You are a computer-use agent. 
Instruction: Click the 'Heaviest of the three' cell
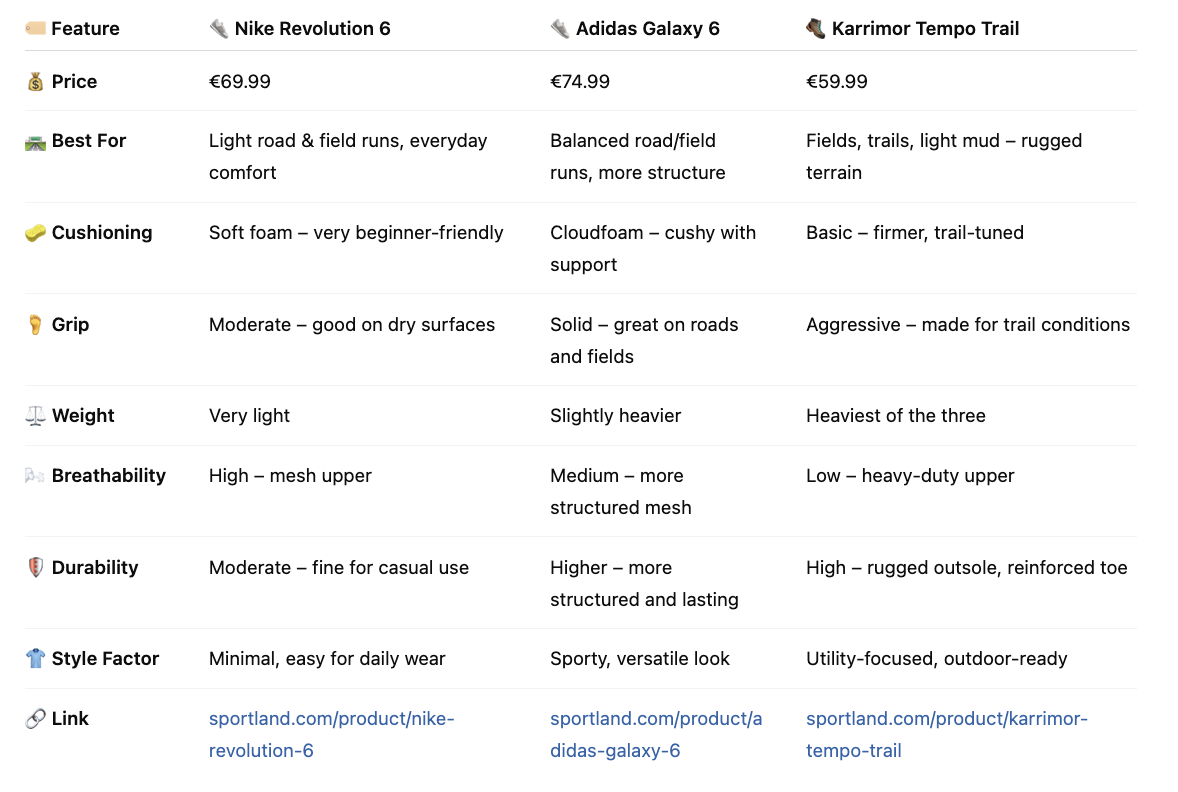pyautogui.click(x=896, y=416)
